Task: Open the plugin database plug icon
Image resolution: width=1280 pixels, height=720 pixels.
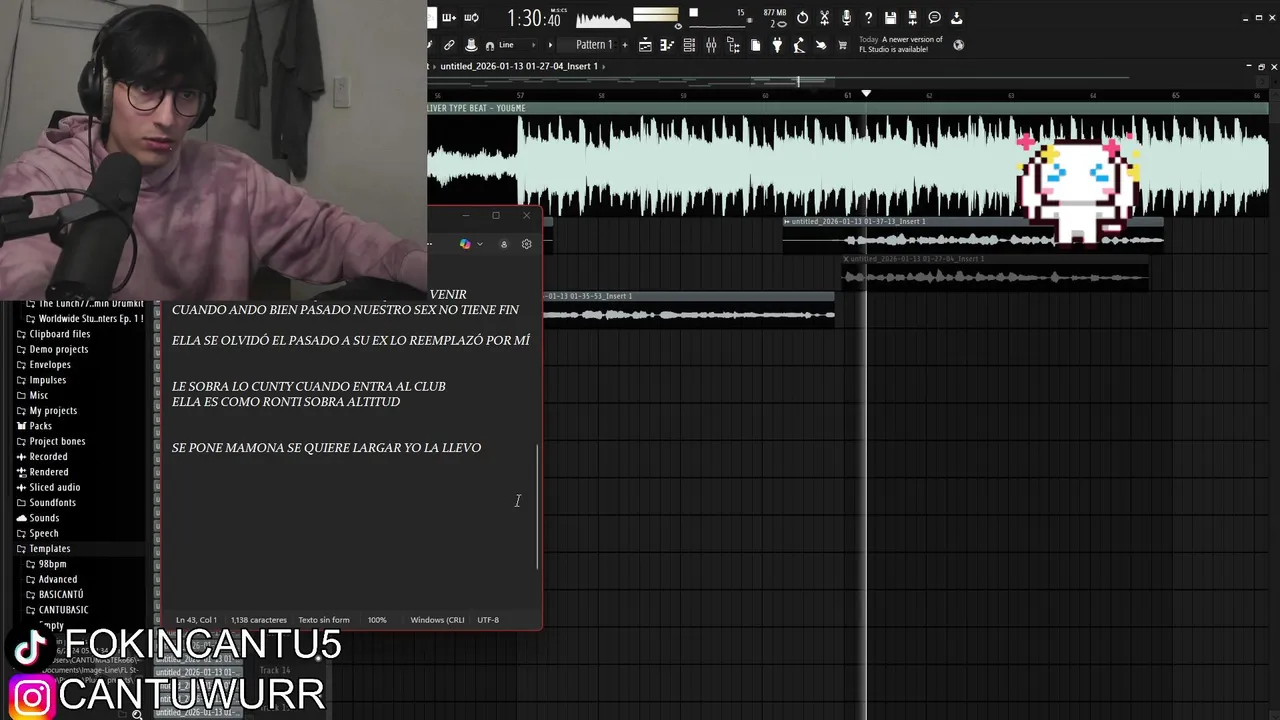Action: pyautogui.click(x=777, y=45)
